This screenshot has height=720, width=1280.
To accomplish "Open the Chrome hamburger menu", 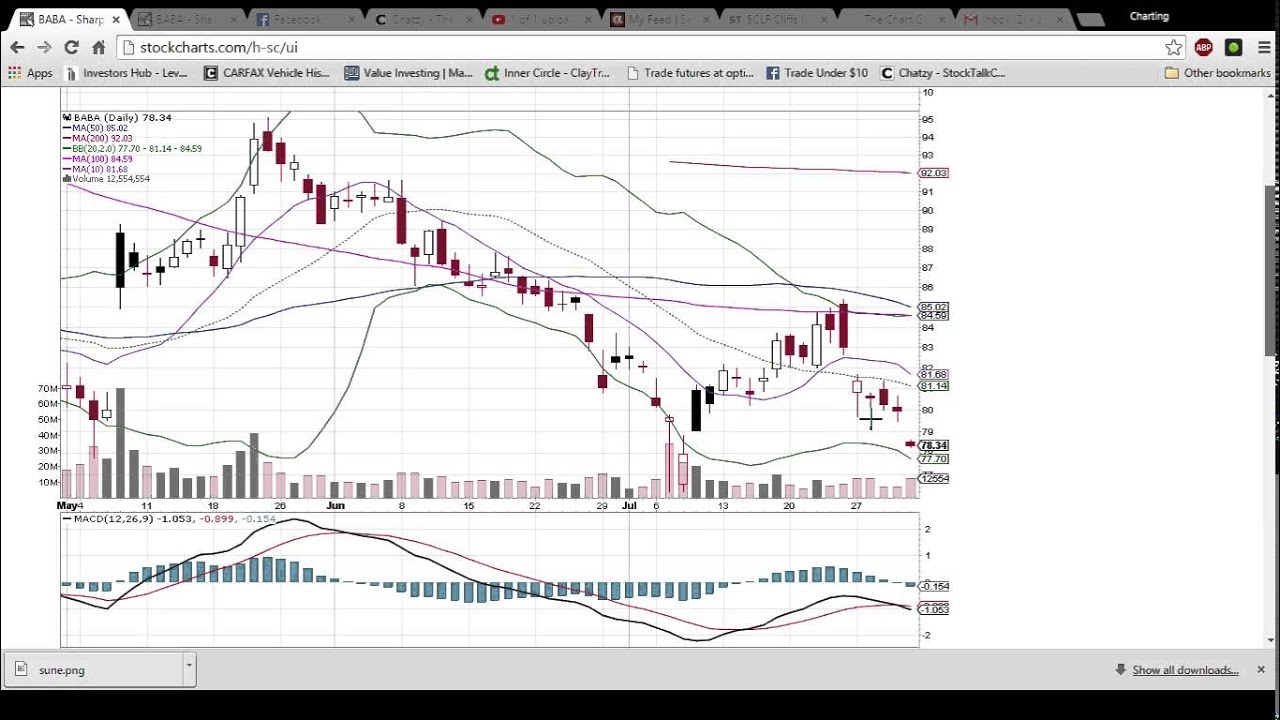I will (1264, 47).
